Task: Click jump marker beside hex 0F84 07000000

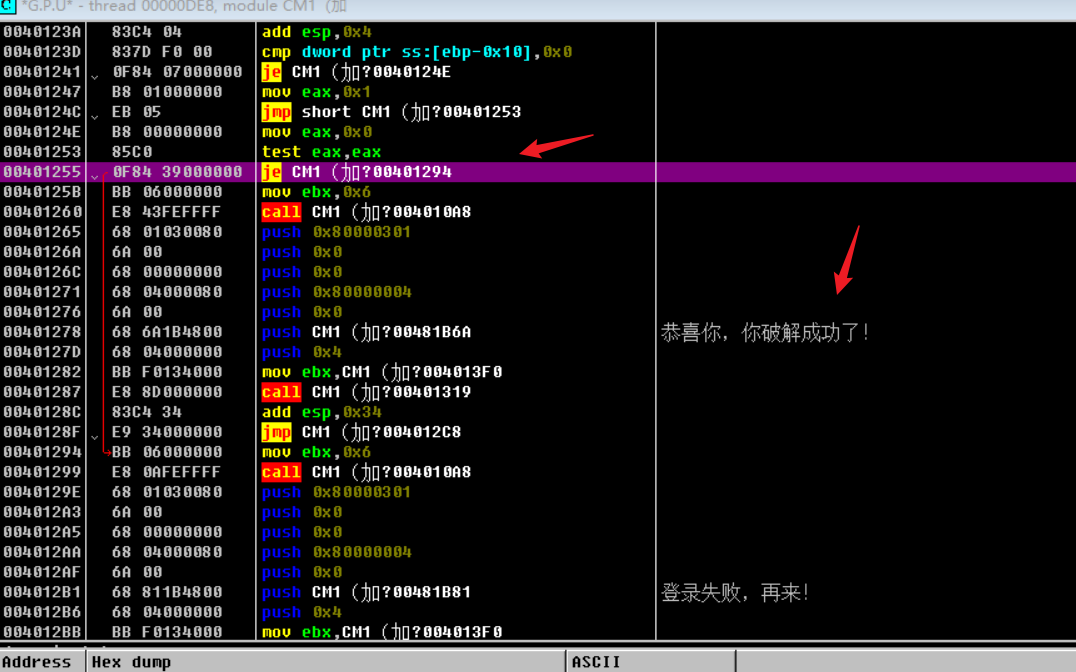Action: point(95,77)
